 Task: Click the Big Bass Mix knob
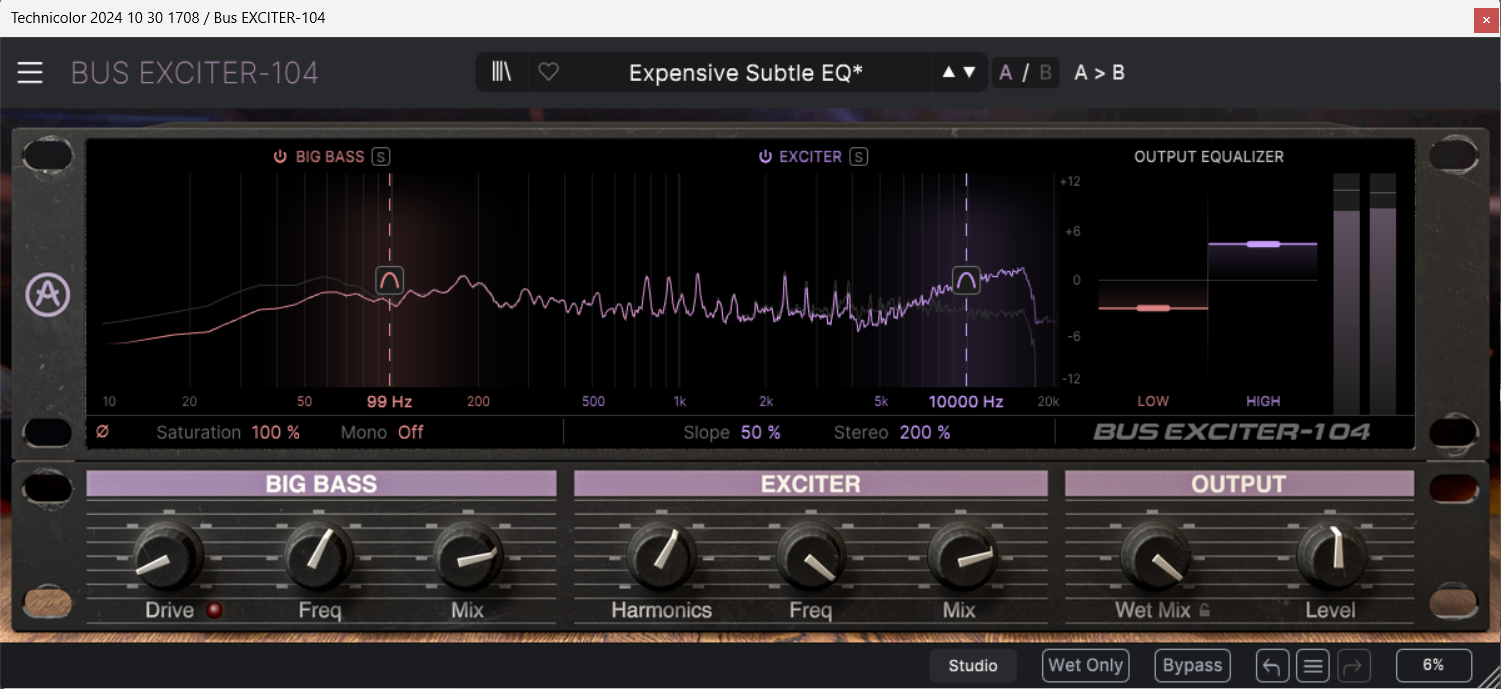[x=468, y=556]
